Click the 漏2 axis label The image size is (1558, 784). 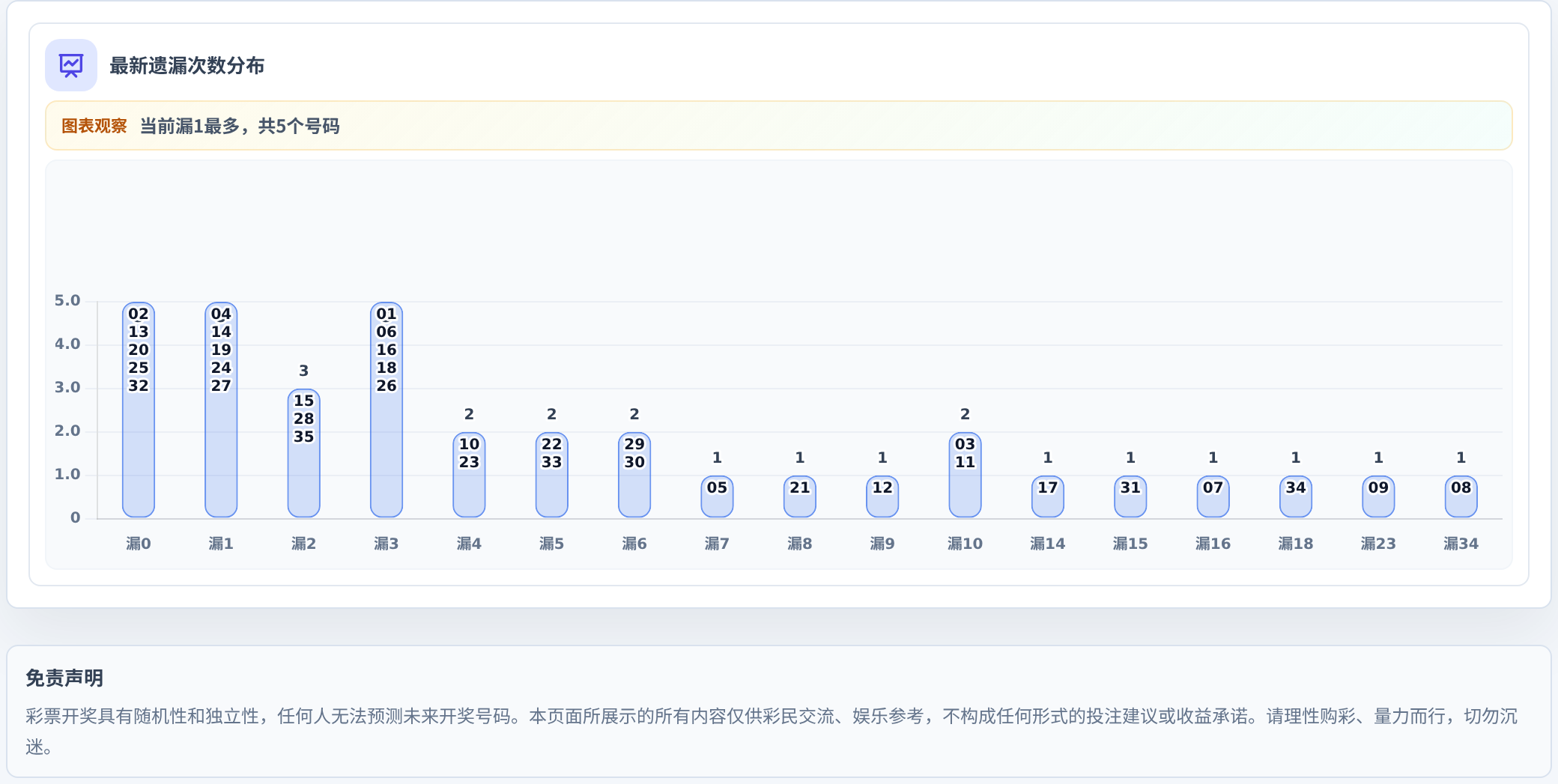304,544
